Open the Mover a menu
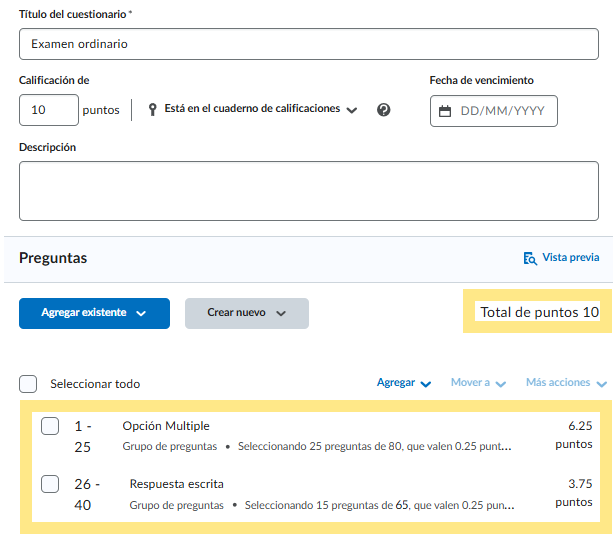The height and width of the screenshot is (538, 613). [478, 383]
